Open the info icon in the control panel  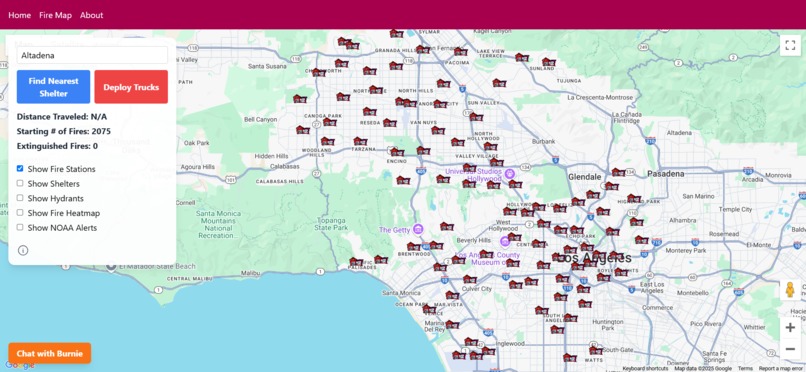point(23,250)
